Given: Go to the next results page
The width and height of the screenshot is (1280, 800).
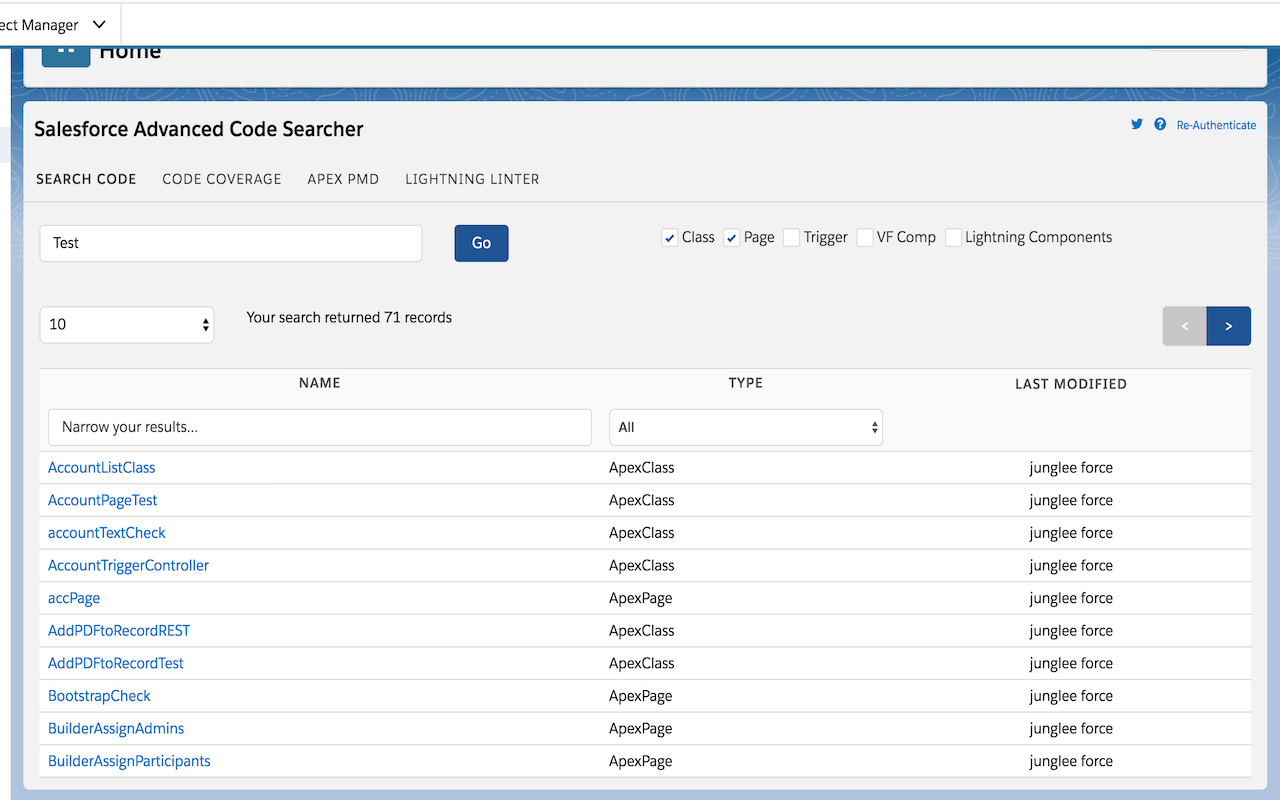Looking at the screenshot, I should [x=1228, y=325].
